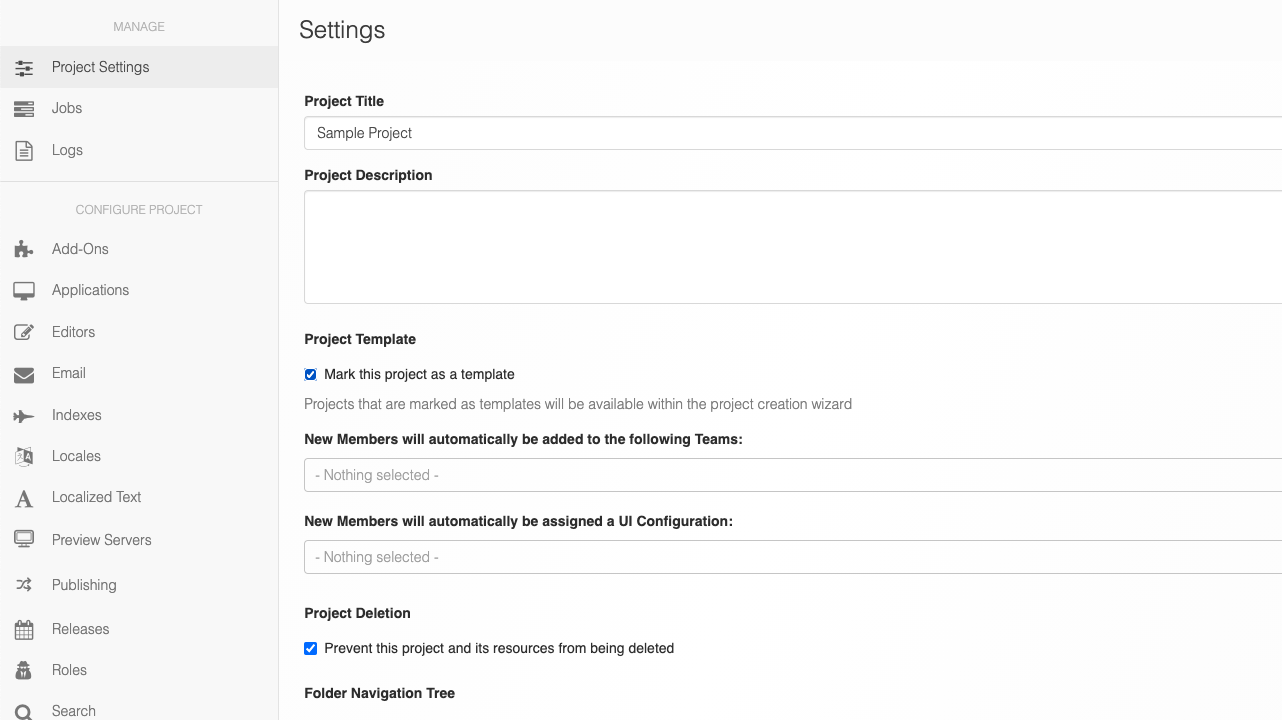The image size is (1282, 720).
Task: Click the Jobs server icon in sidebar
Action: click(x=24, y=109)
